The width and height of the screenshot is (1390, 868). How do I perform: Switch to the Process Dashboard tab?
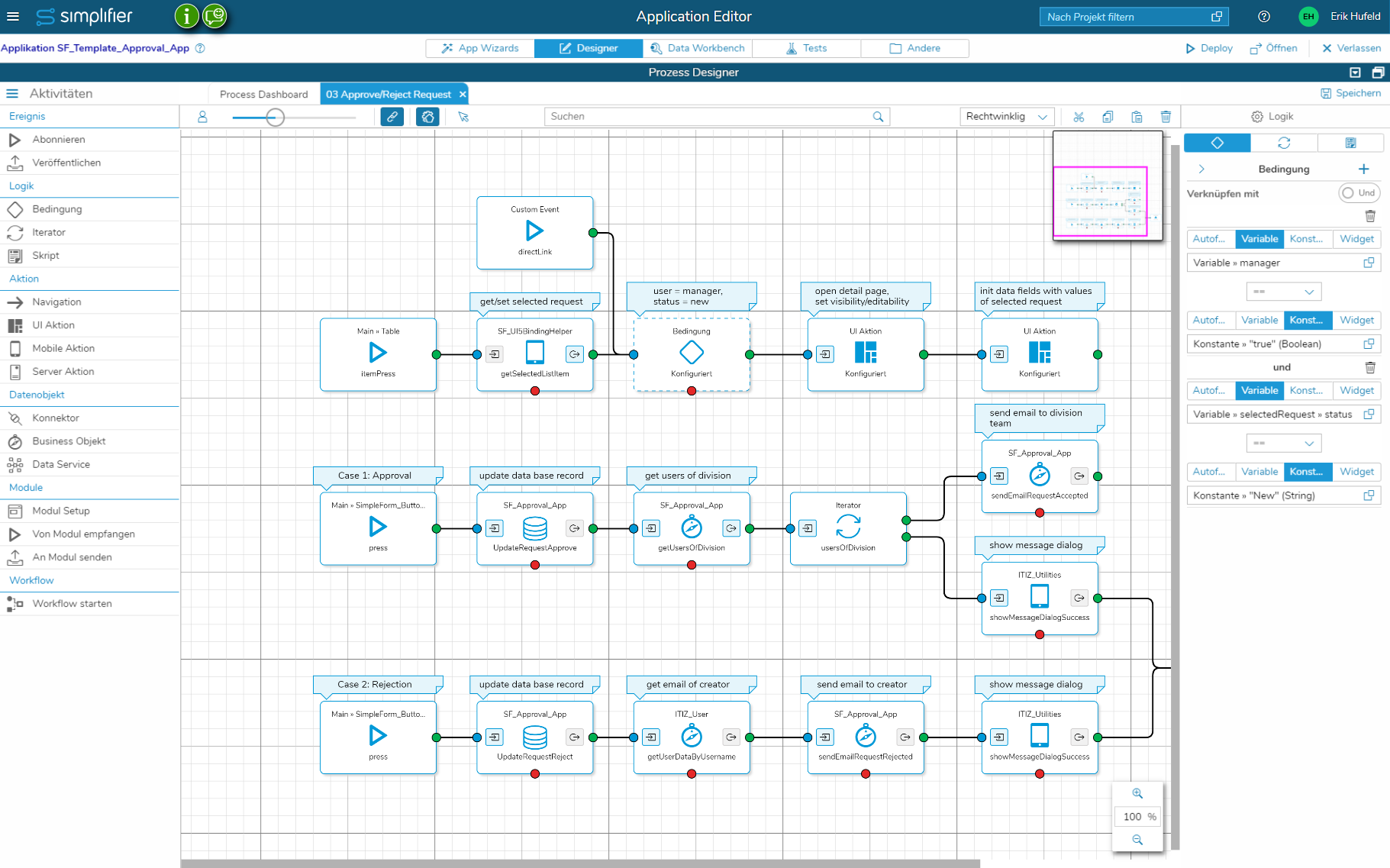click(x=263, y=93)
